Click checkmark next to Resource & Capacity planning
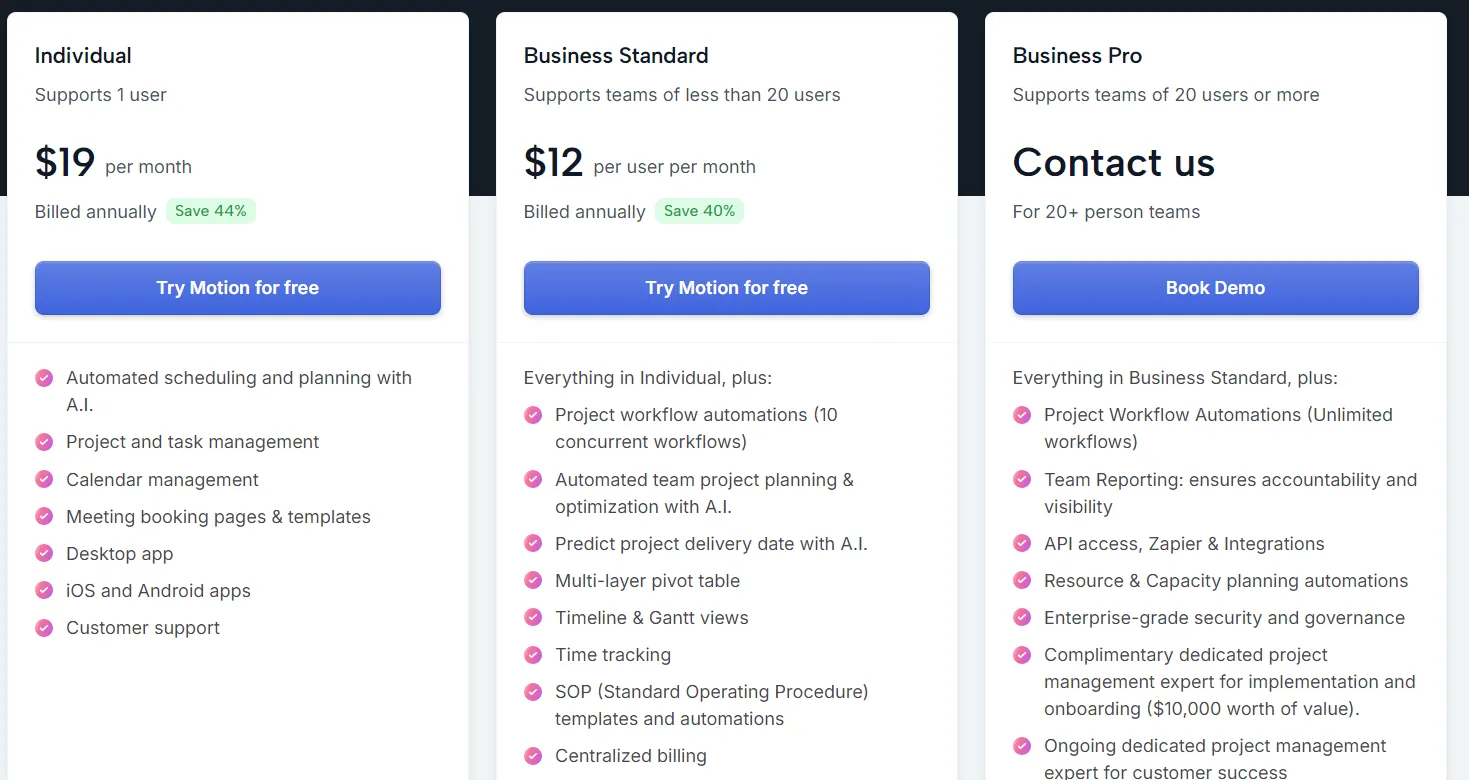1469x780 pixels. 1022,581
